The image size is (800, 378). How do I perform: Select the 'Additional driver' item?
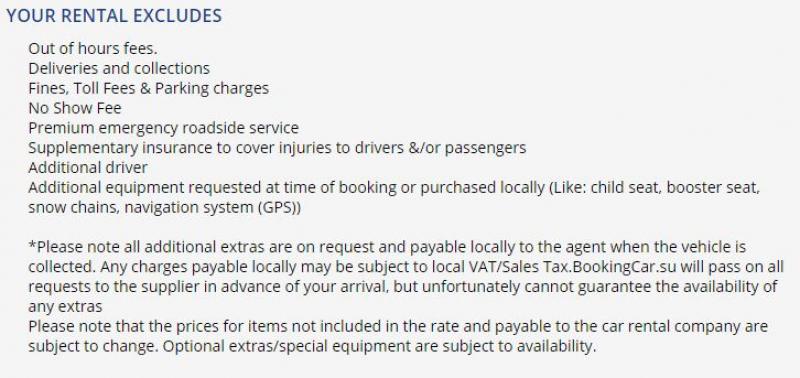click(88, 167)
